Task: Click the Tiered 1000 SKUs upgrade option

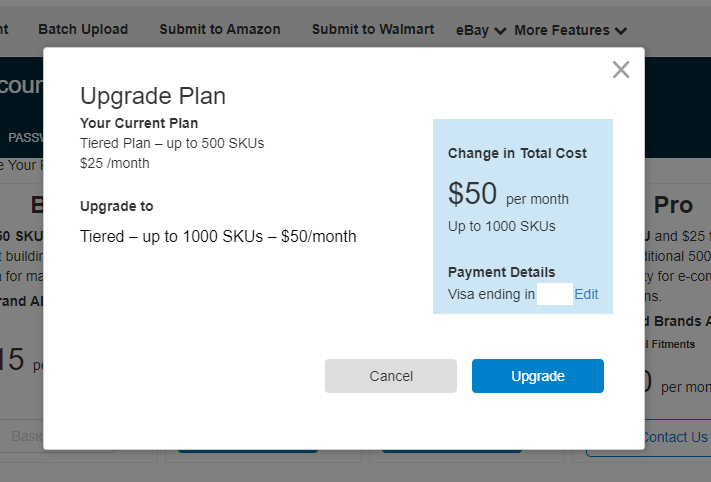Action: pyautogui.click(x=218, y=237)
